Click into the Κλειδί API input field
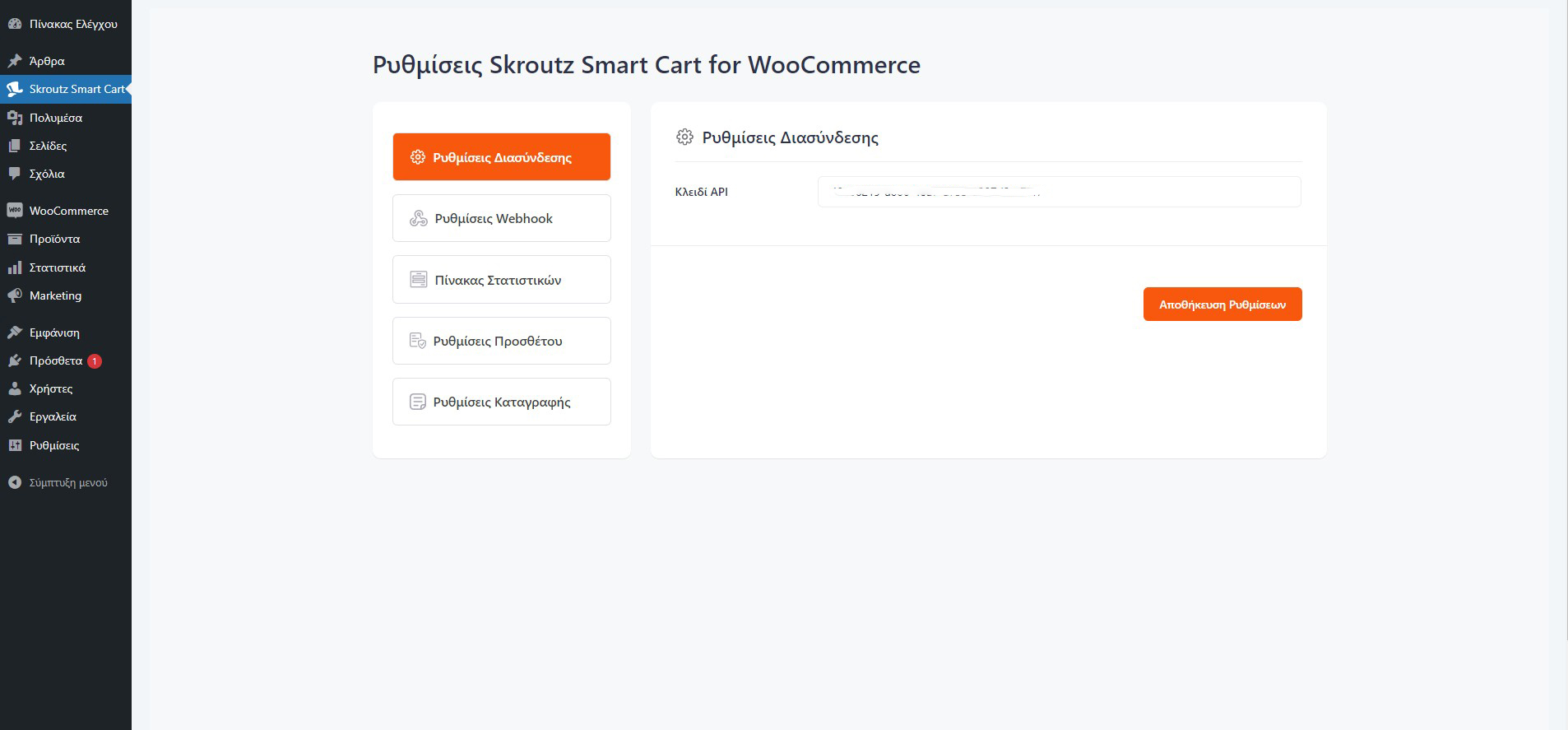 pos(1059,192)
